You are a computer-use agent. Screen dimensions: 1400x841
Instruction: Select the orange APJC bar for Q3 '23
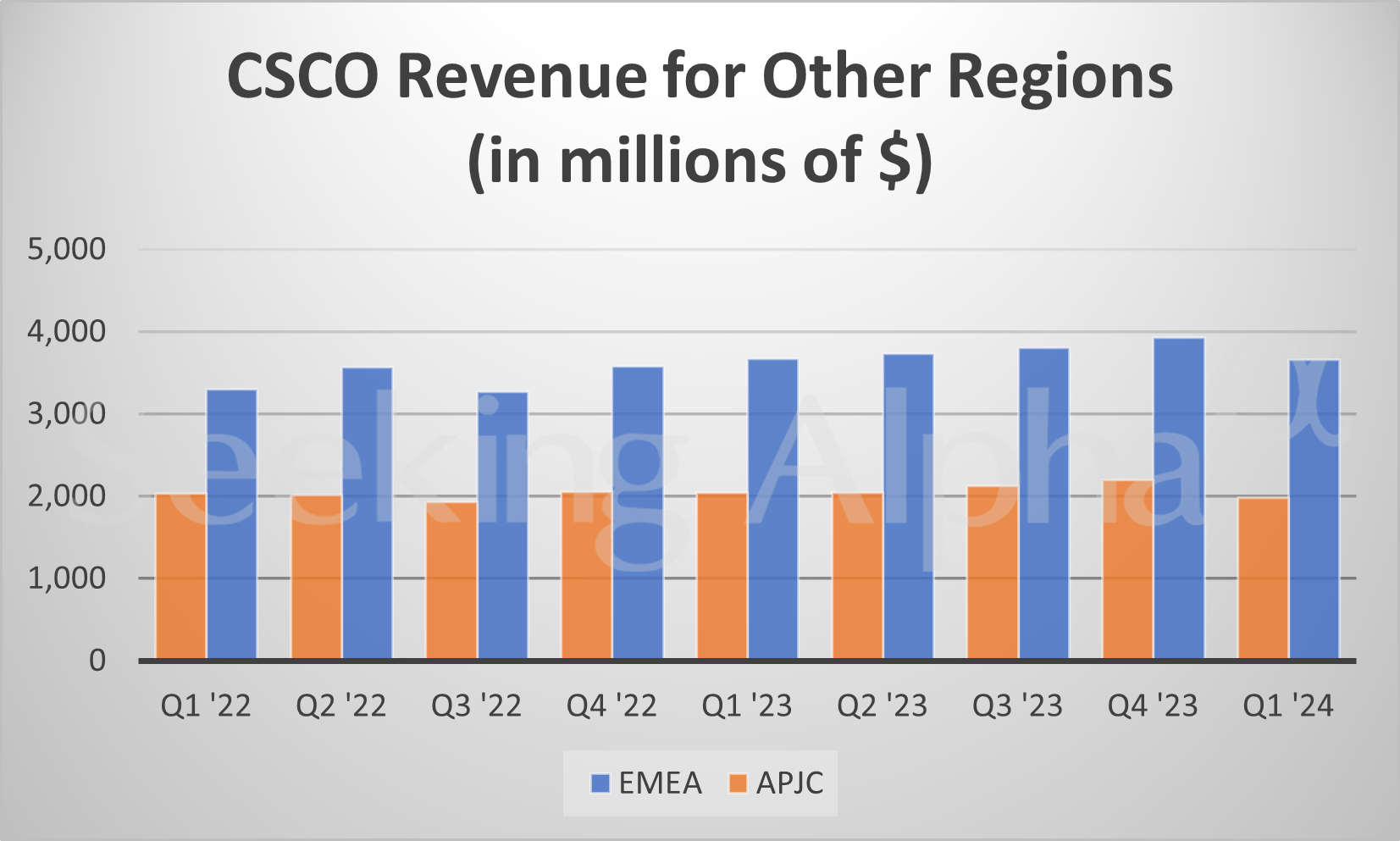click(x=993, y=573)
